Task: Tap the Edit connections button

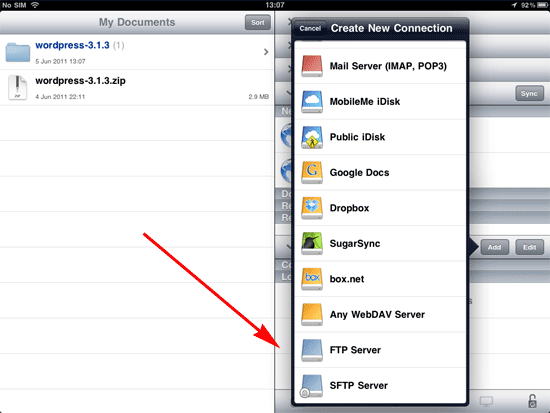Action: [x=529, y=247]
